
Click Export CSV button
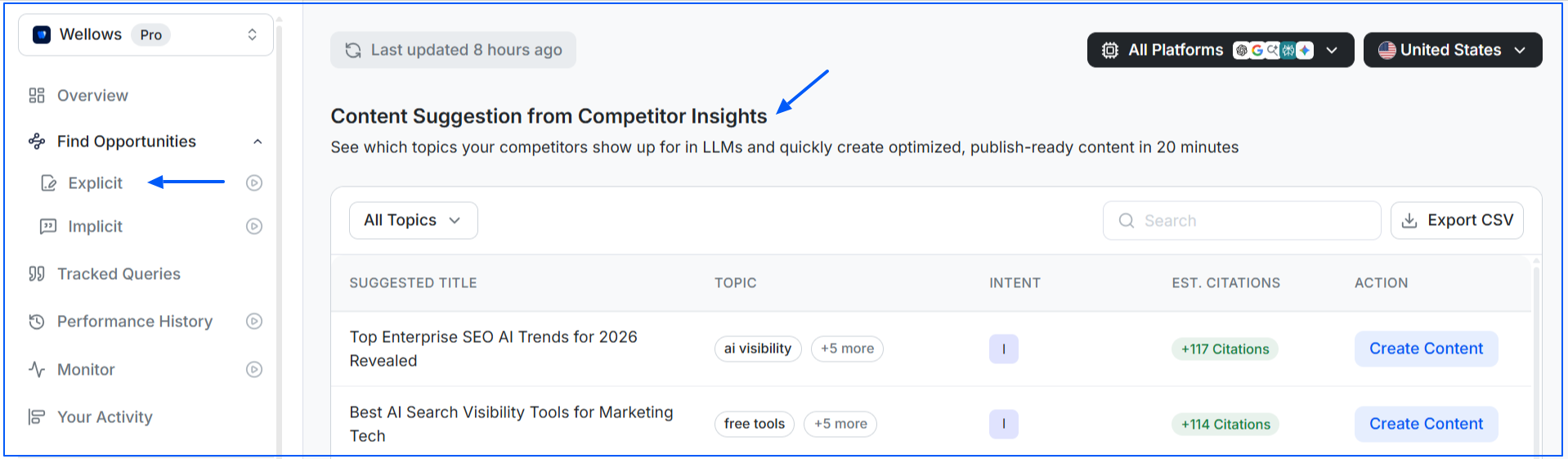(x=1457, y=221)
